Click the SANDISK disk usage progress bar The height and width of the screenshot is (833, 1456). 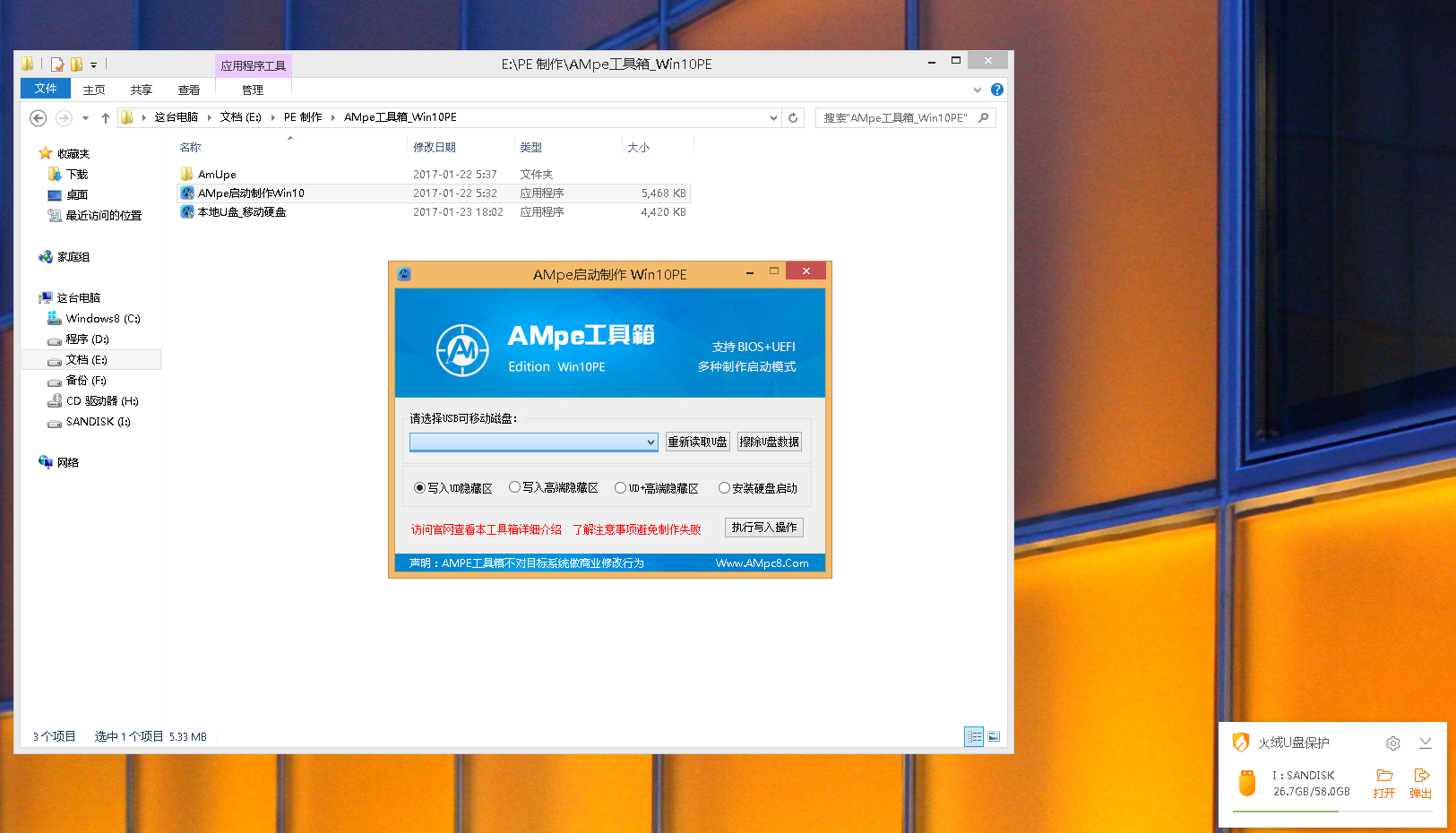(1332, 812)
